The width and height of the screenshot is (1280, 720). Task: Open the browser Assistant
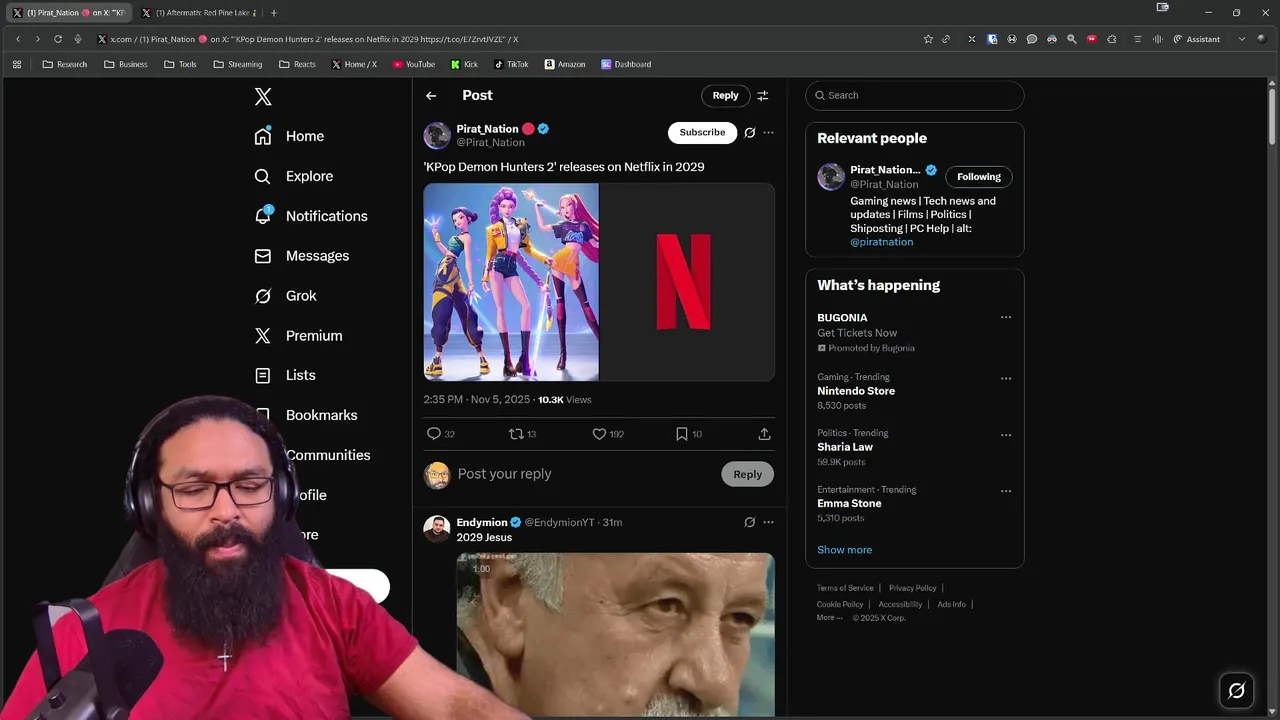point(1196,39)
